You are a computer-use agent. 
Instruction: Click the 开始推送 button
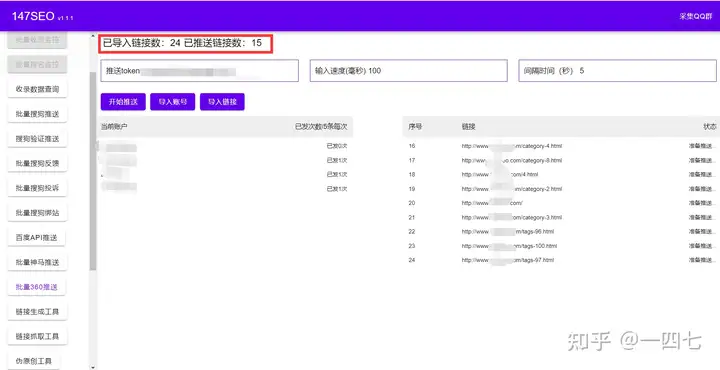[x=123, y=102]
